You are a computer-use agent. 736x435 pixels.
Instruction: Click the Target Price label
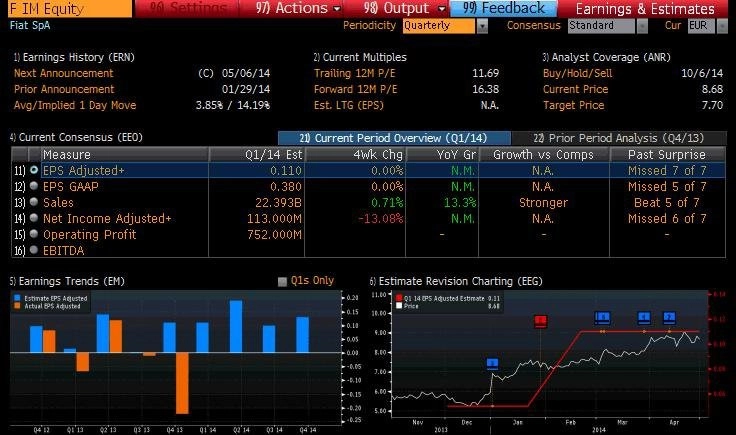pos(573,105)
